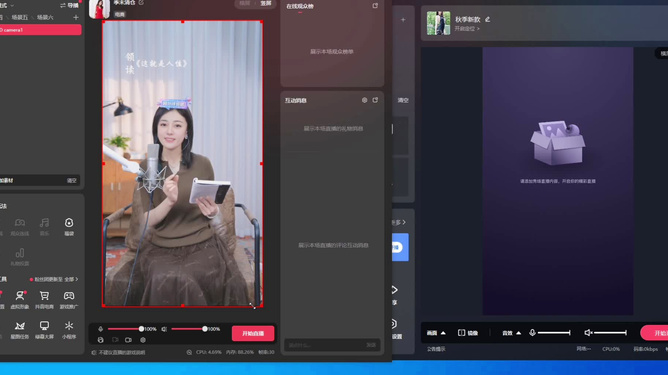Switch to 场景五 scene tab
The height and width of the screenshot is (375, 668).
tap(20, 17)
